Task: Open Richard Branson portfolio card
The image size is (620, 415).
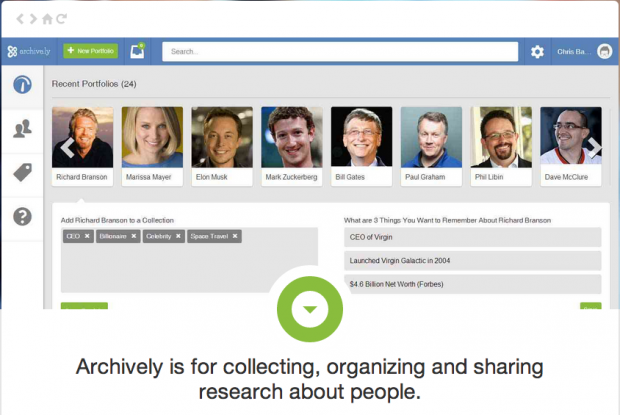Action: (x=82, y=146)
